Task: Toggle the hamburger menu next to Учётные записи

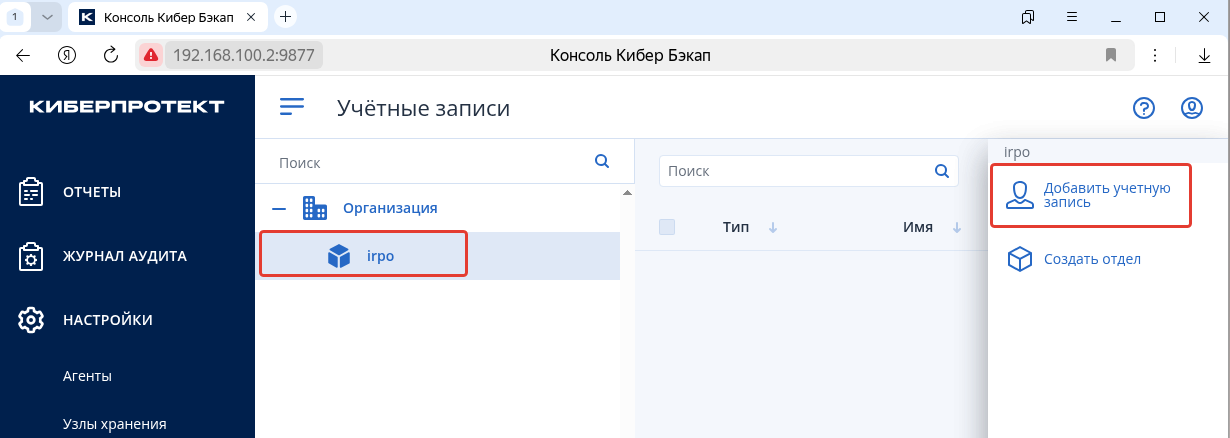Action: [291, 107]
